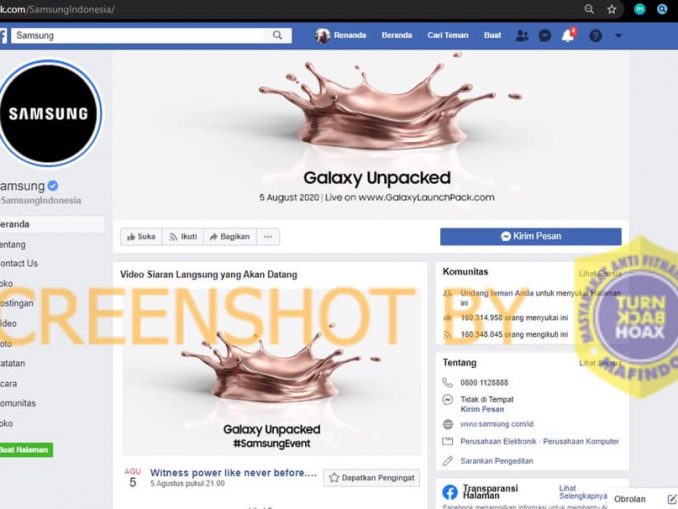Click the Komunitas section heading
The width and height of the screenshot is (678, 509).
pyautogui.click(x=465, y=272)
